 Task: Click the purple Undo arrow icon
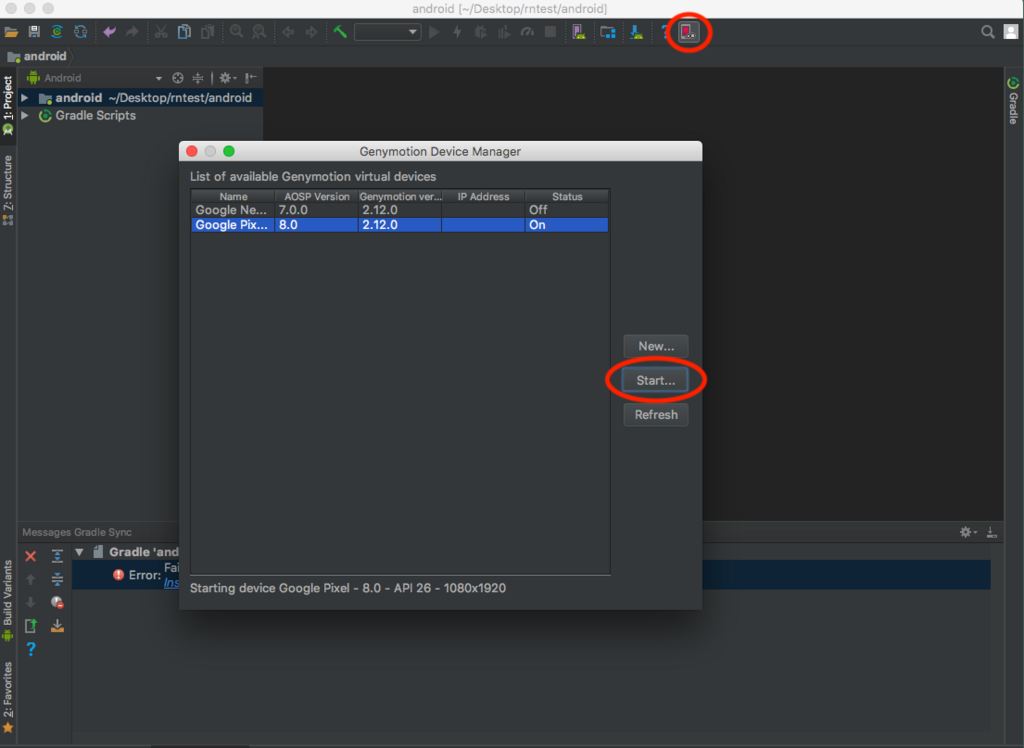pos(110,32)
